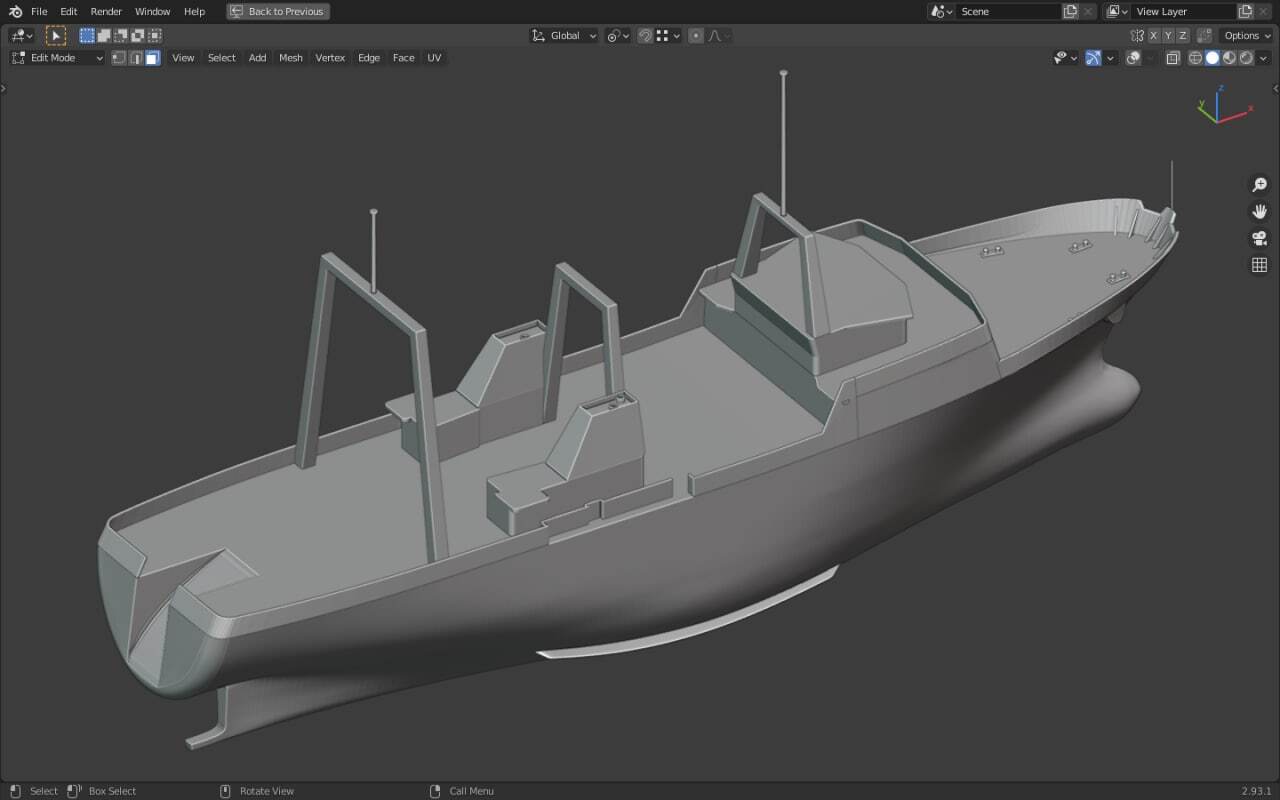
Task: Open the Select menu in viewport header
Action: coord(221,58)
